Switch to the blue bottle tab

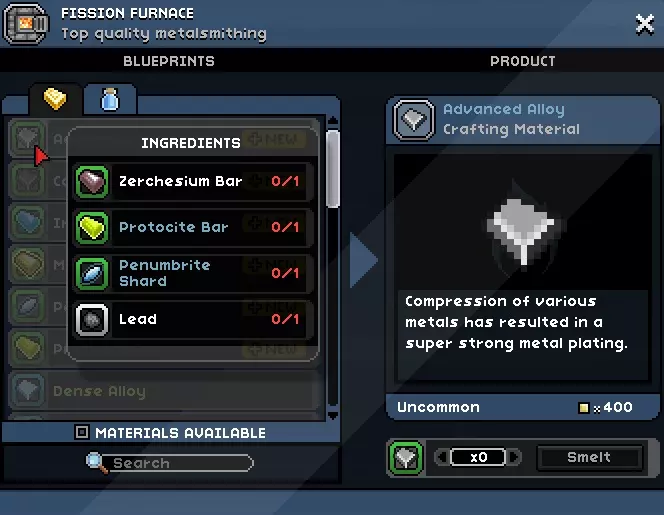pyautogui.click(x=110, y=100)
